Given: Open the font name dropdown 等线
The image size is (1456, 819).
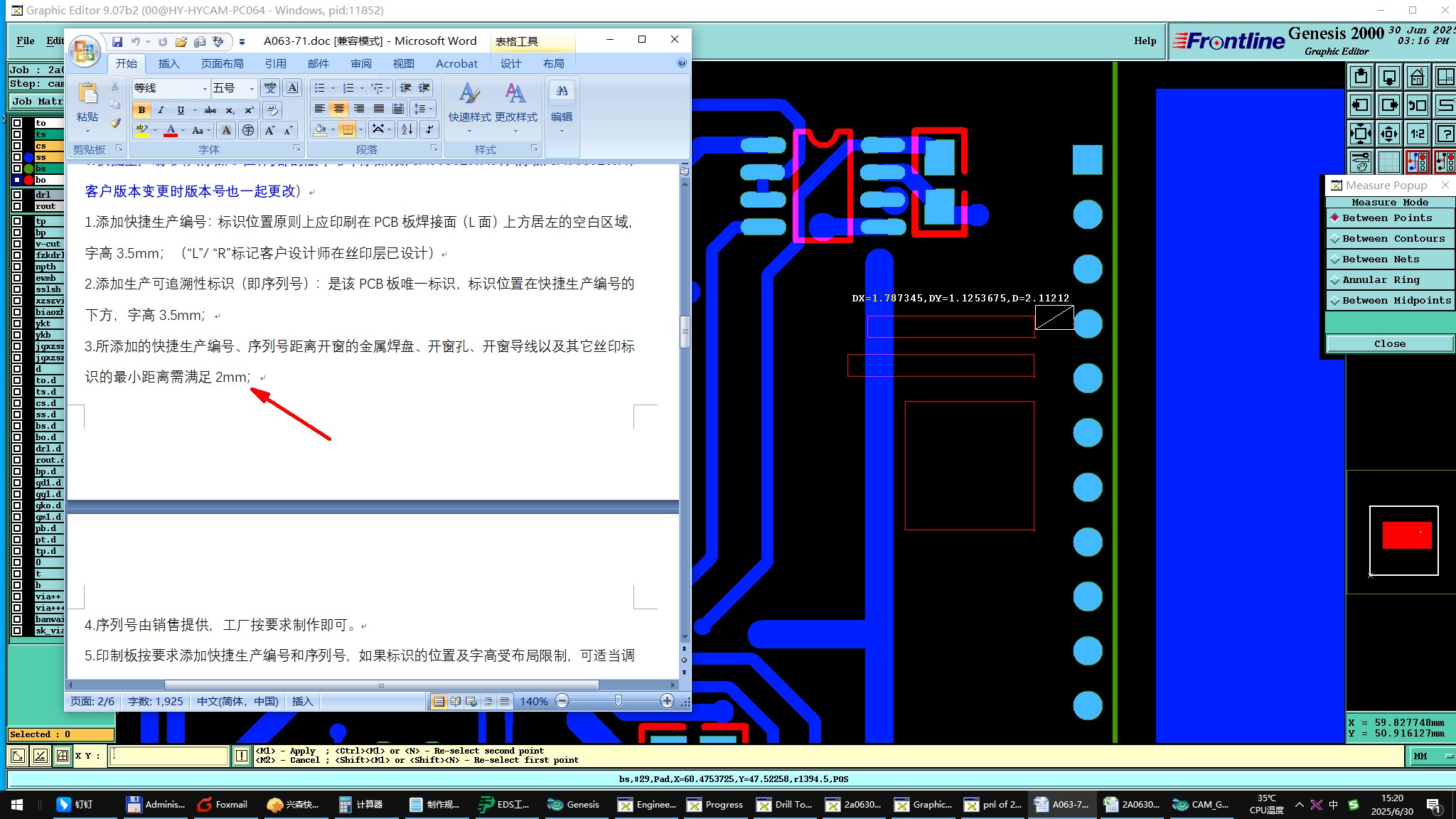Looking at the screenshot, I should click(205, 89).
